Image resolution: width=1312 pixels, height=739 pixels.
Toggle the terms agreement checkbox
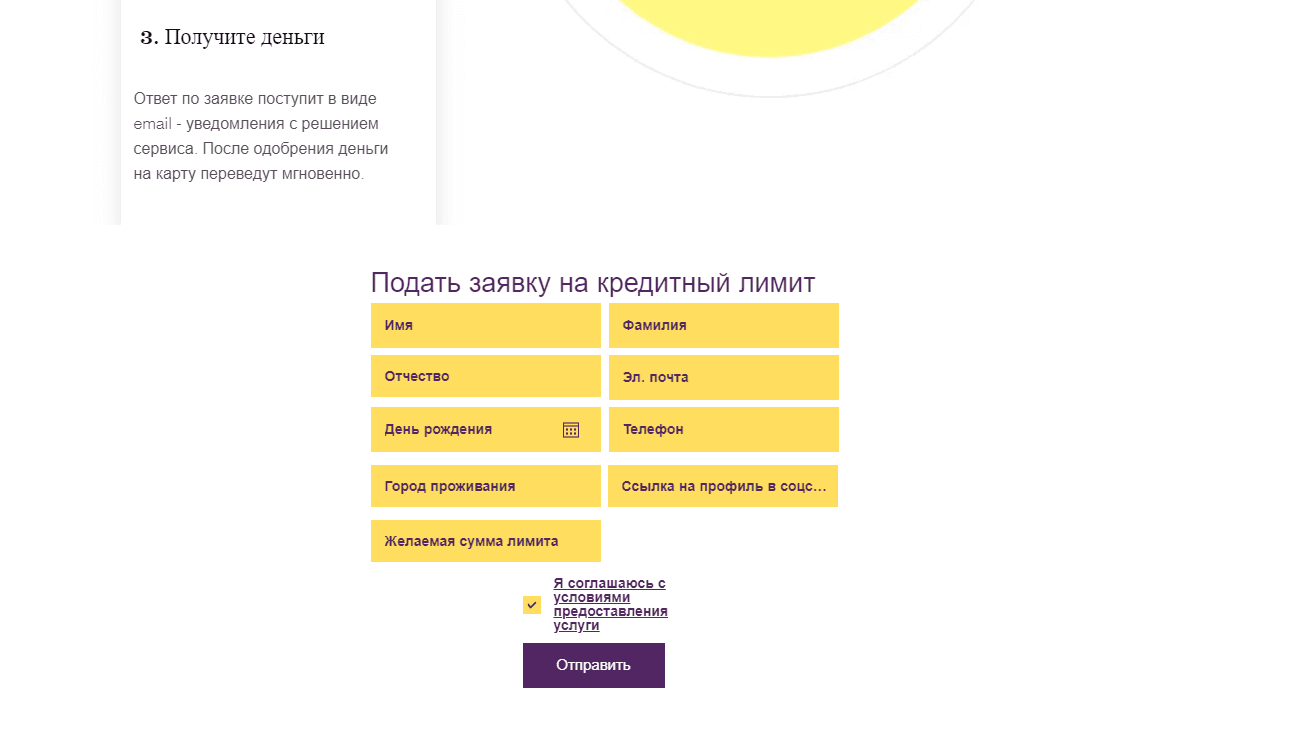532,605
